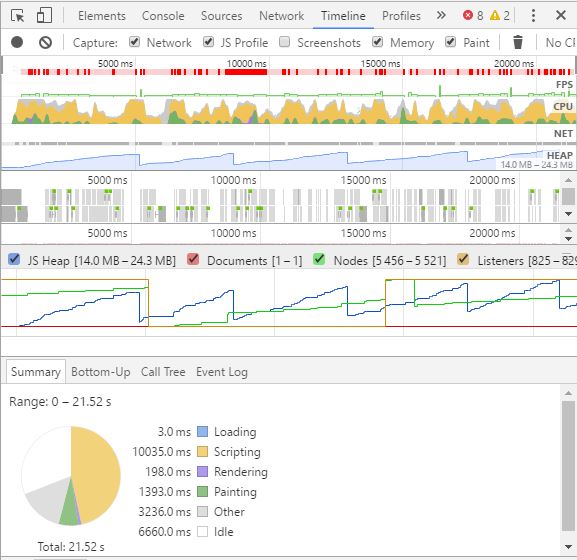Viewport: 577px width, 560px height.
Task: Open the more tabs double chevron
Action: 441,15
